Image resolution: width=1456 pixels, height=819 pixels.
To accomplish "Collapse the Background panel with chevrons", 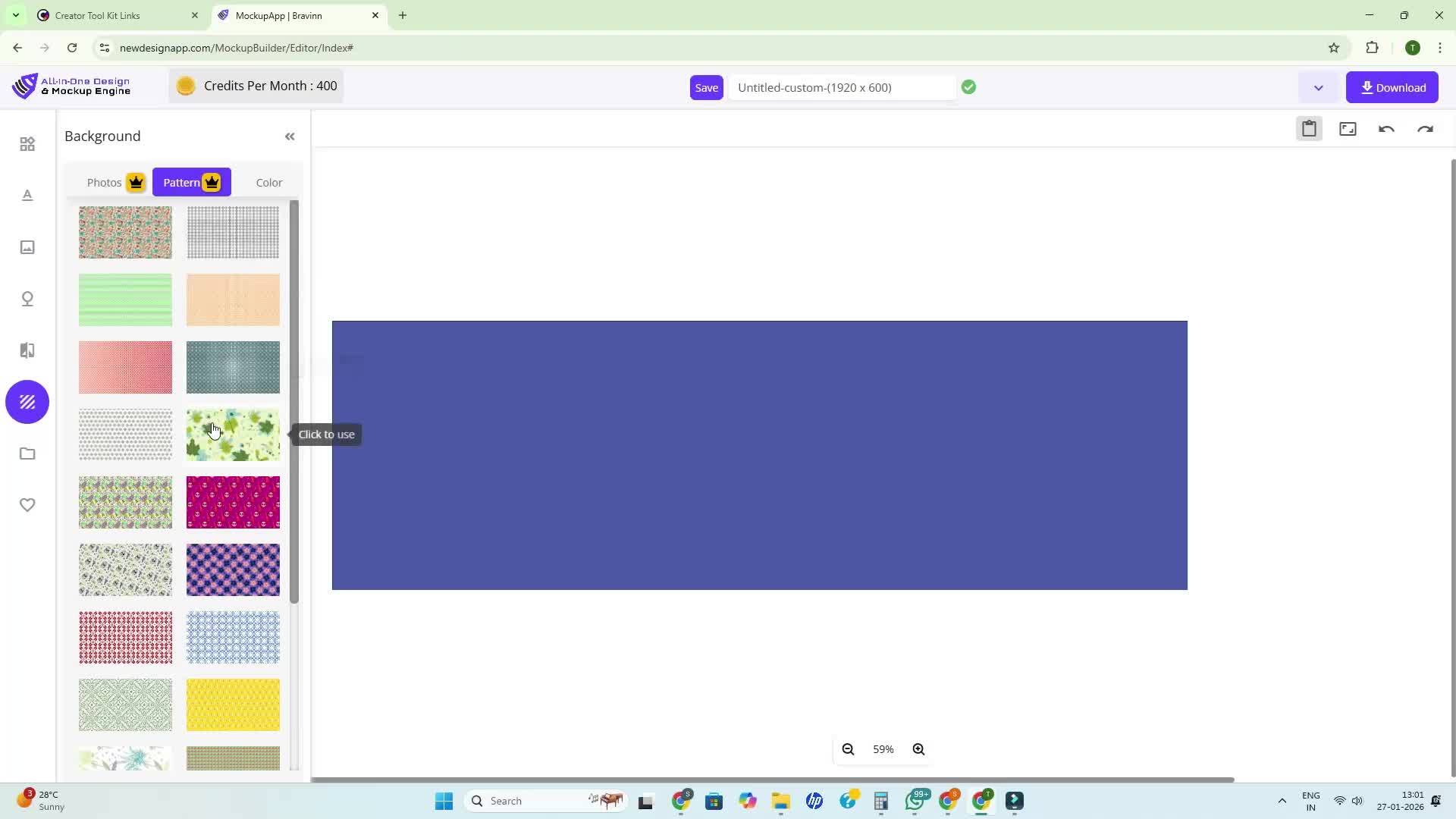I will pos(290,136).
